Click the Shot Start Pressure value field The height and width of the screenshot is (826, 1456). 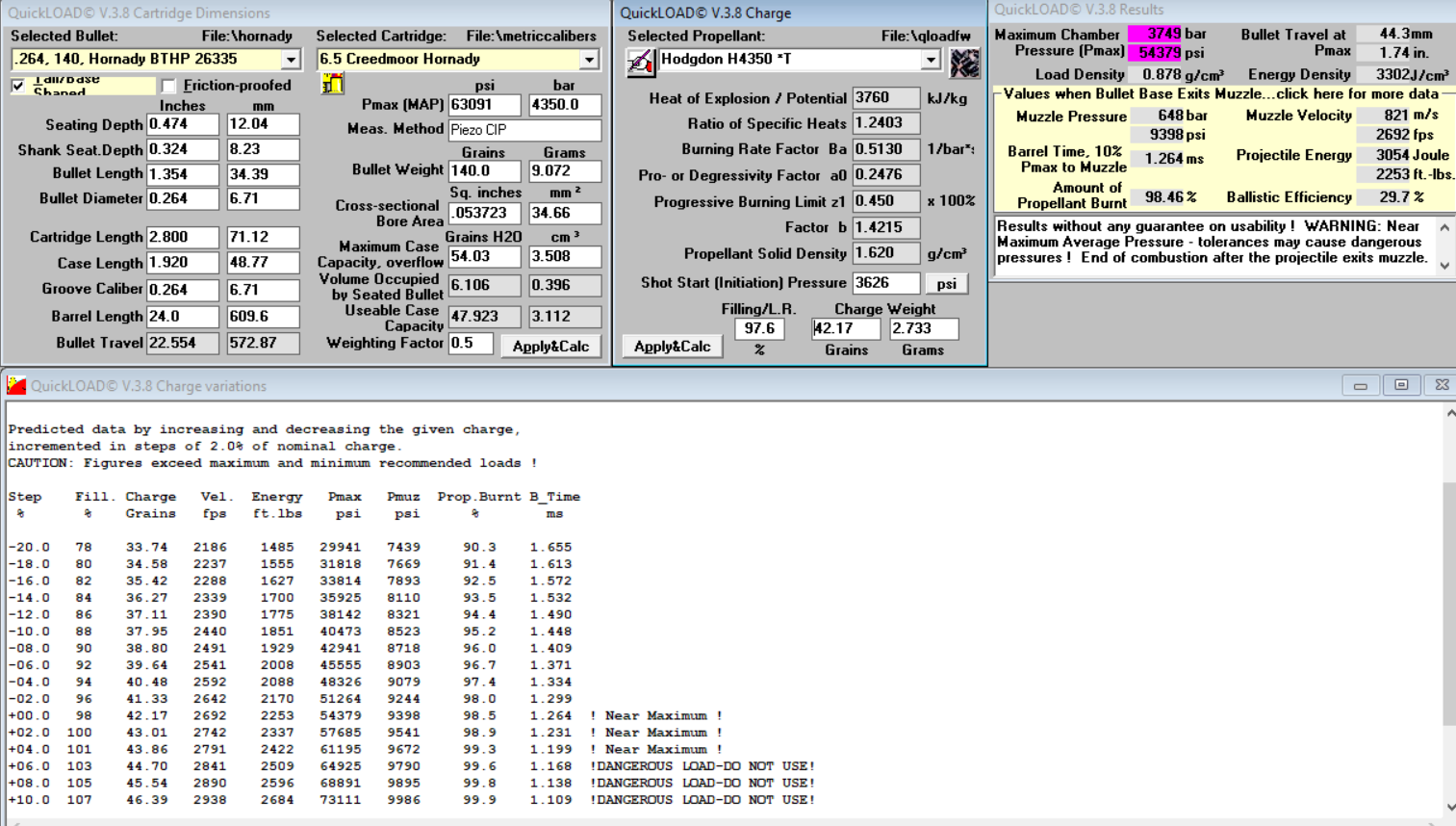pos(886,283)
